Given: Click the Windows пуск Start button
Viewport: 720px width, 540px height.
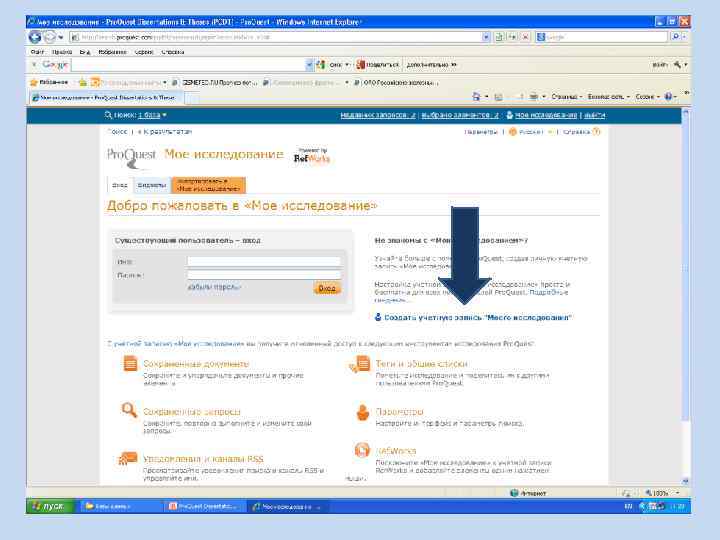Looking at the screenshot, I should [x=50, y=506].
